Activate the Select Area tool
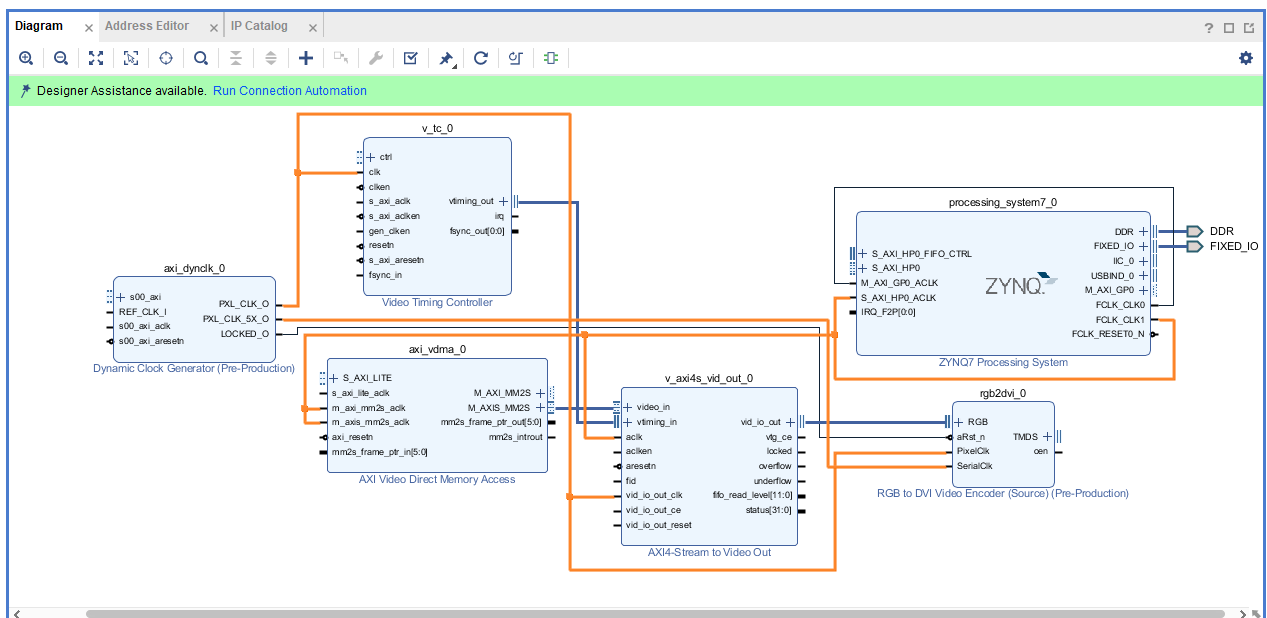The image size is (1267, 618). point(131,58)
